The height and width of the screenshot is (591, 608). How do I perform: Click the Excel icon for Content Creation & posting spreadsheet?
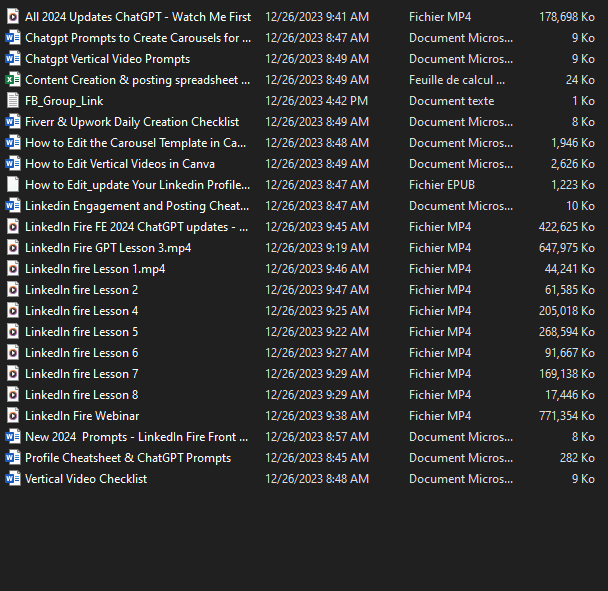13,79
